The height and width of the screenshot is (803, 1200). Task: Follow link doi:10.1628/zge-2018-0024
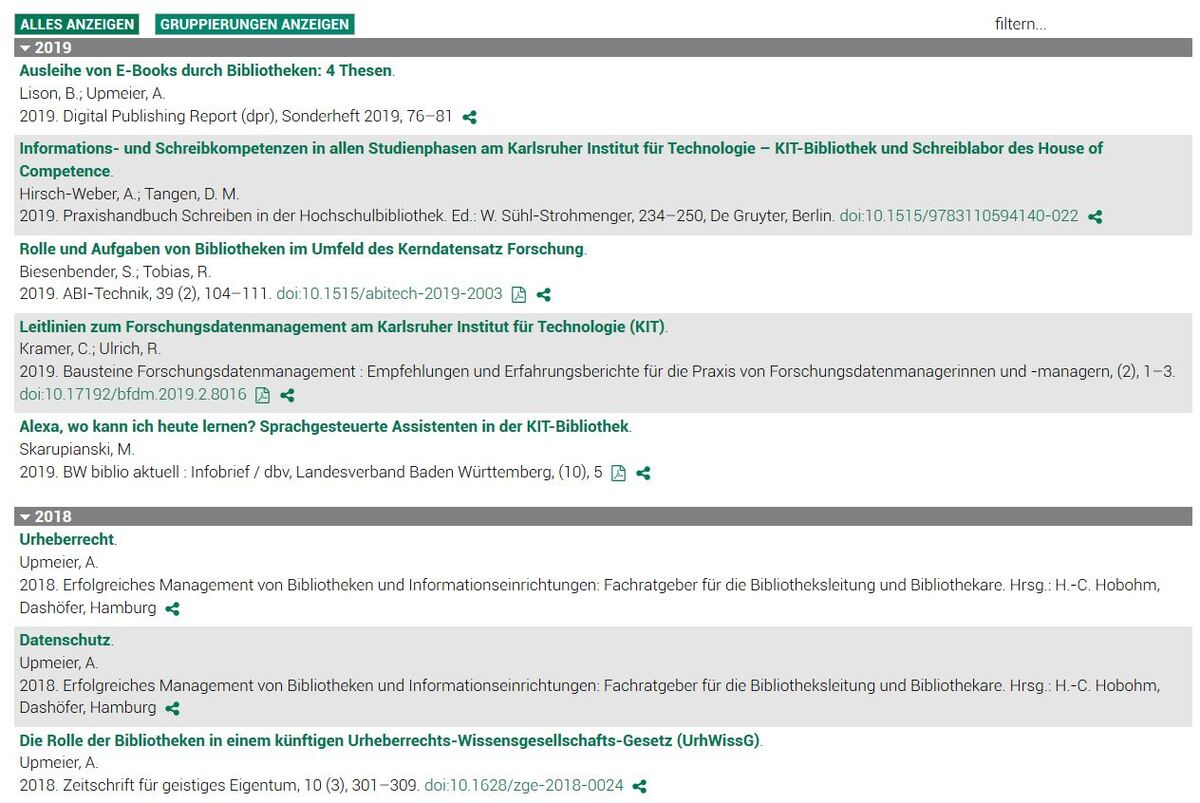[x=524, y=786]
